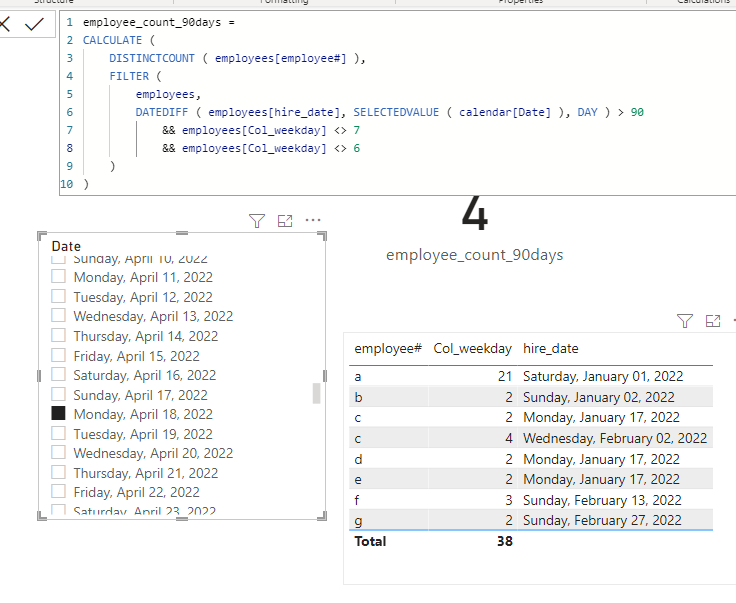Click the employee_count_90days card label
736x603 pixels.
[x=475, y=255]
